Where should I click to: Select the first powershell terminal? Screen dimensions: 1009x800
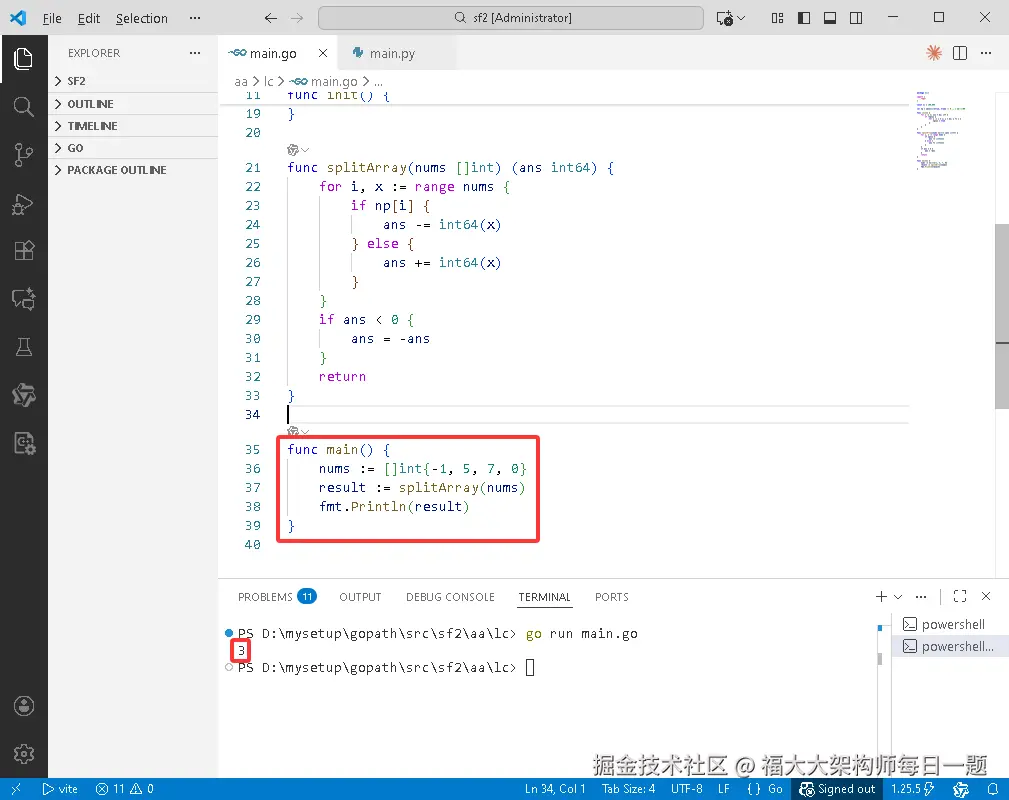coord(950,624)
